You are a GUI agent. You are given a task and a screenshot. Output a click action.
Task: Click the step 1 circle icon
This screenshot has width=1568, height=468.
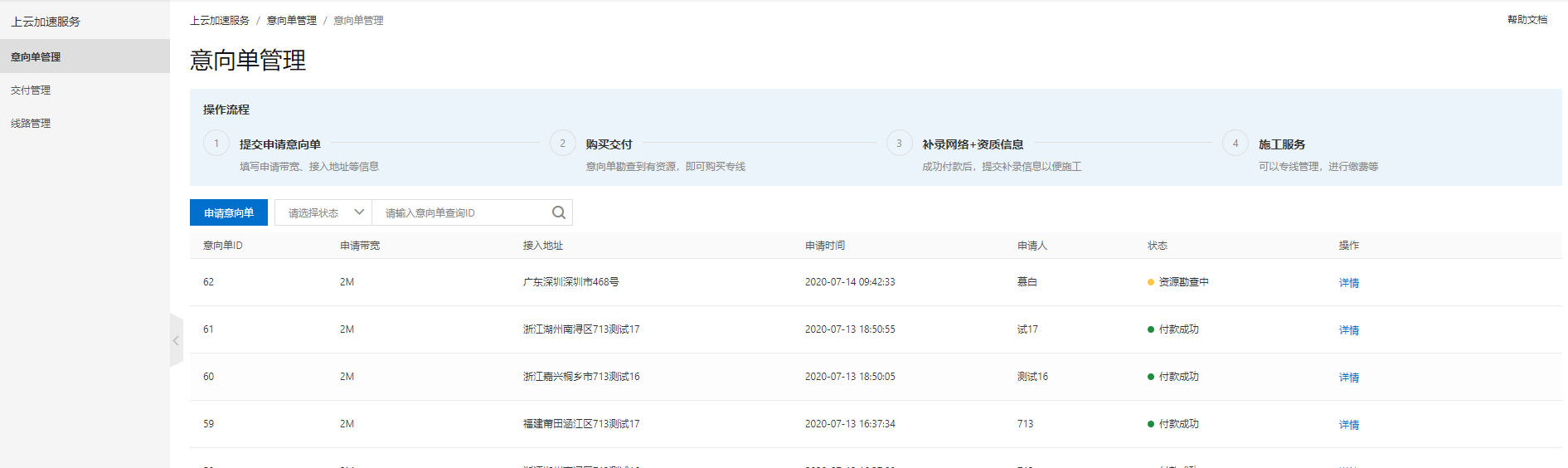(216, 143)
